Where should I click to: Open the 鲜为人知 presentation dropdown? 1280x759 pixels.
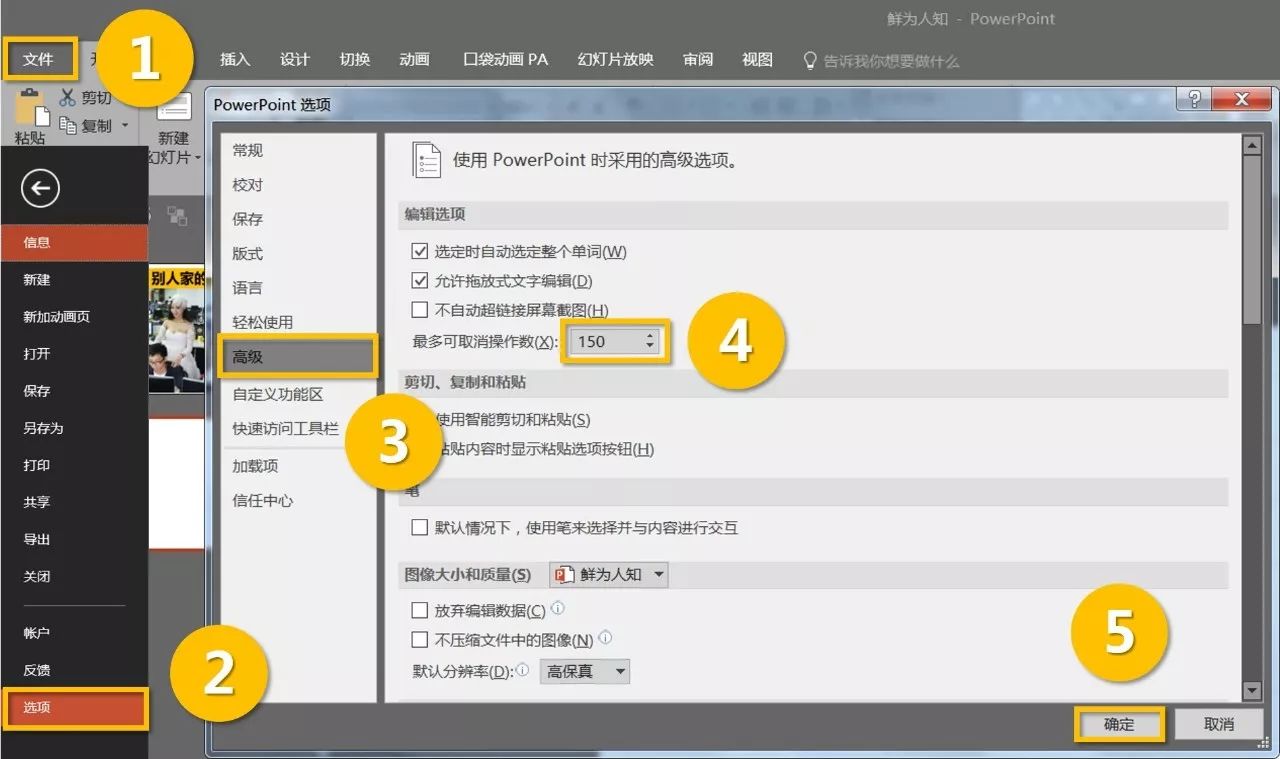click(609, 574)
